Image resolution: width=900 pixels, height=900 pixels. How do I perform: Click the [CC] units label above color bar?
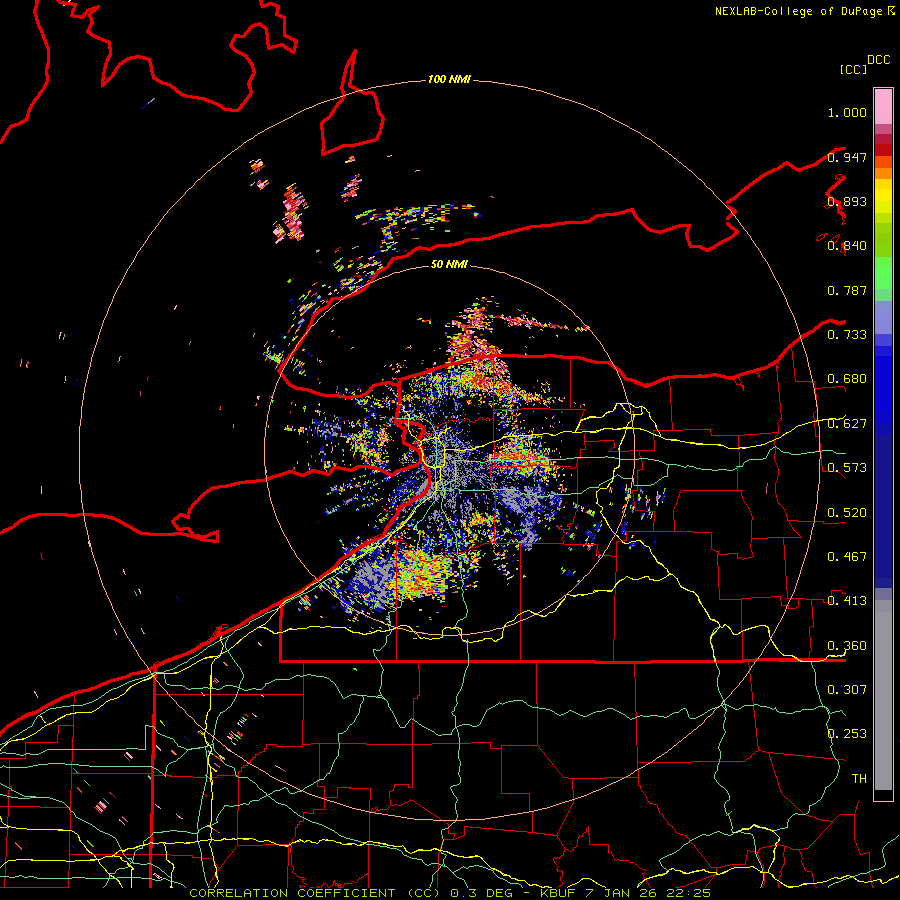(854, 69)
